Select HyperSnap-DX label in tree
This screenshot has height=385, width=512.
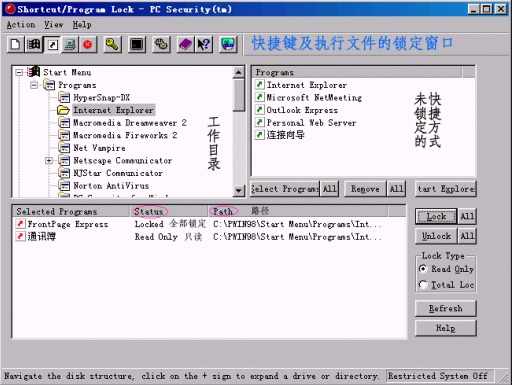[x=101, y=98]
